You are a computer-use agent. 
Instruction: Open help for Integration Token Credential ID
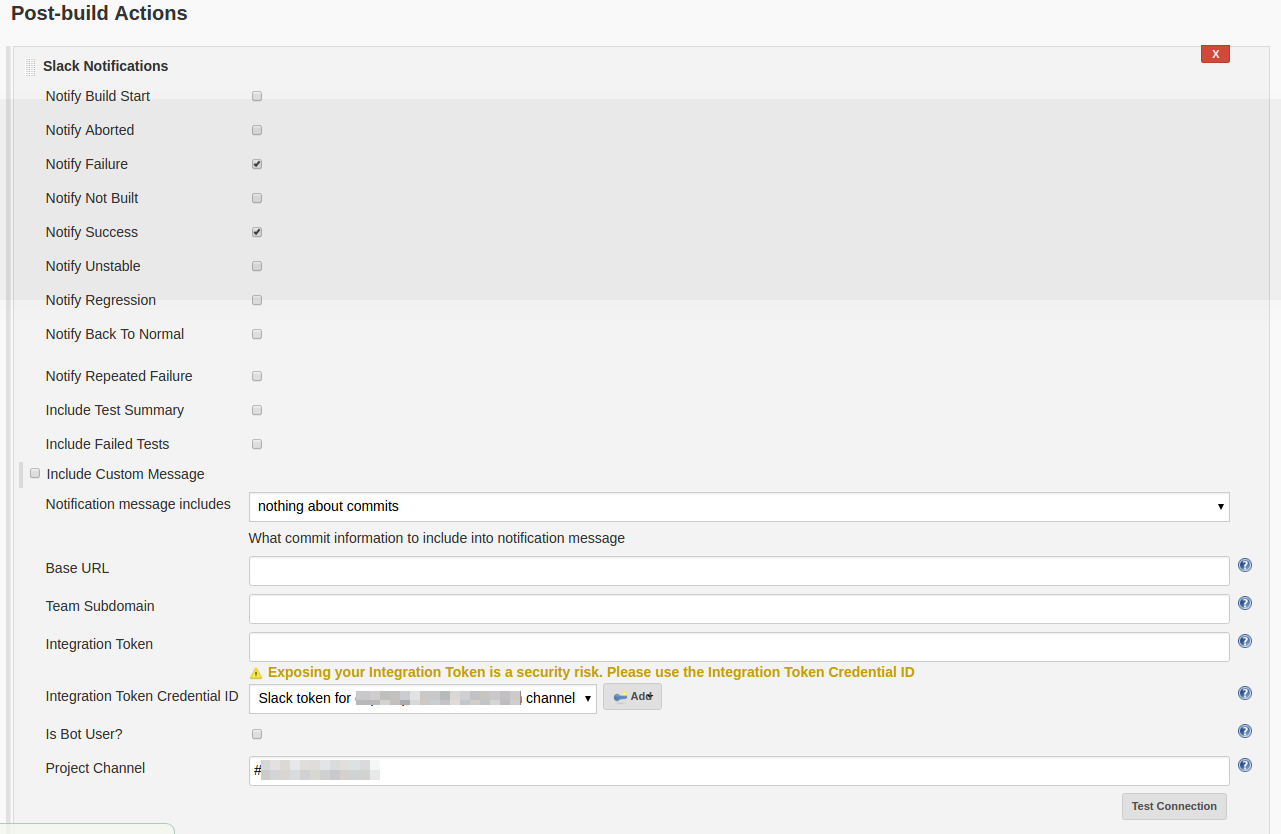coord(1244,693)
